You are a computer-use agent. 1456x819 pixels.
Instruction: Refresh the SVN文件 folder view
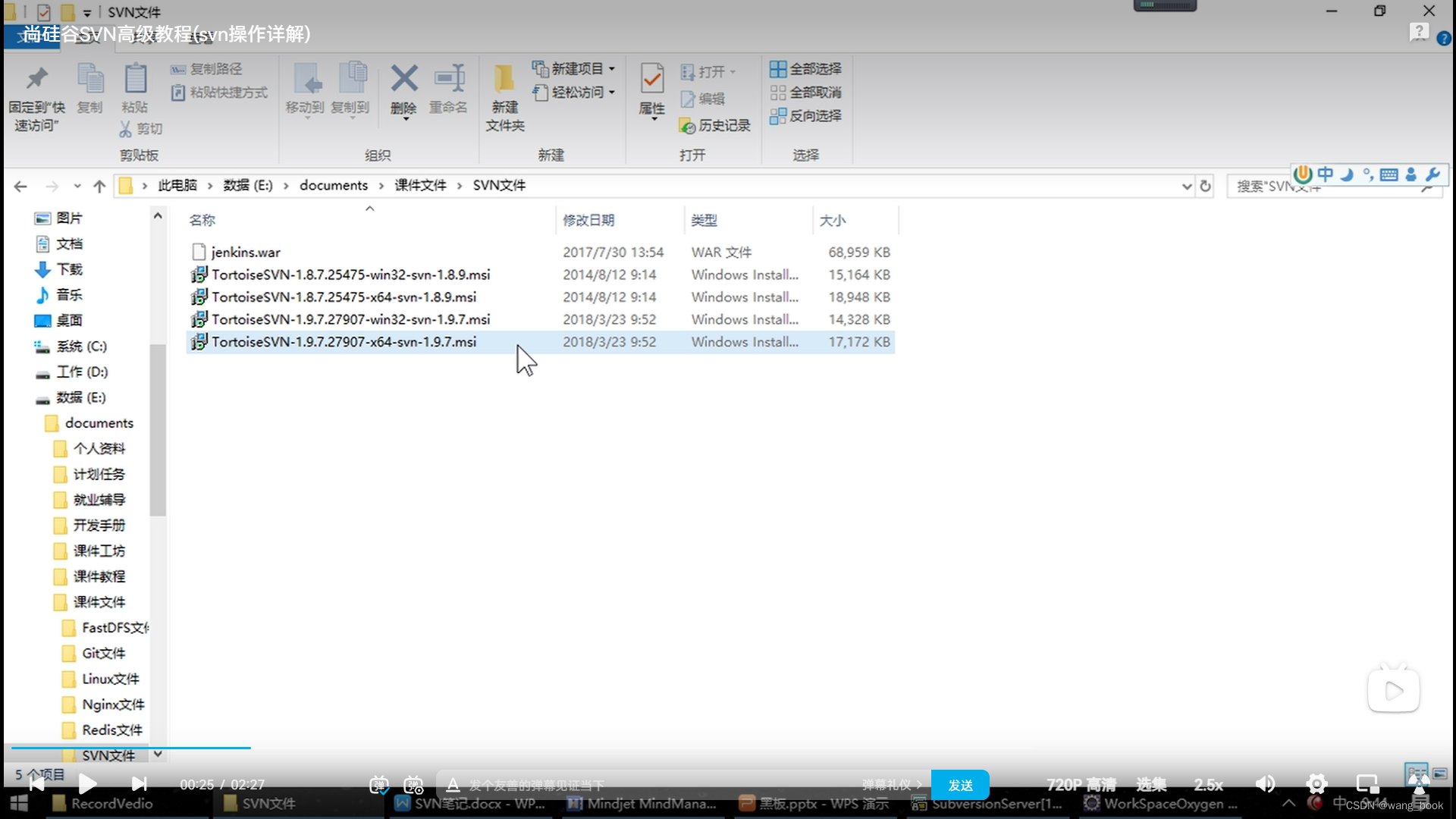coord(1205,186)
